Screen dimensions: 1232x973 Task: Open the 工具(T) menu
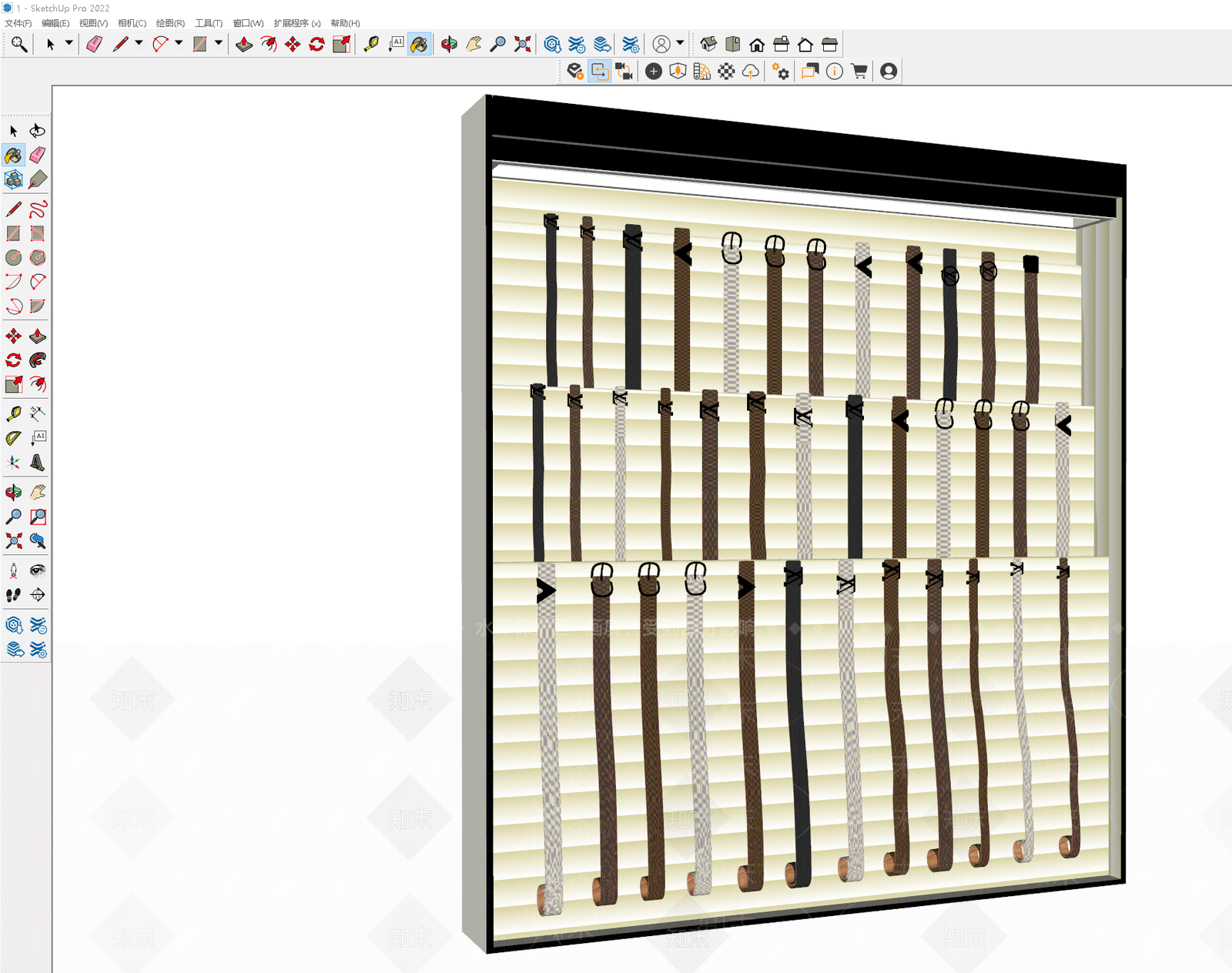tap(209, 23)
